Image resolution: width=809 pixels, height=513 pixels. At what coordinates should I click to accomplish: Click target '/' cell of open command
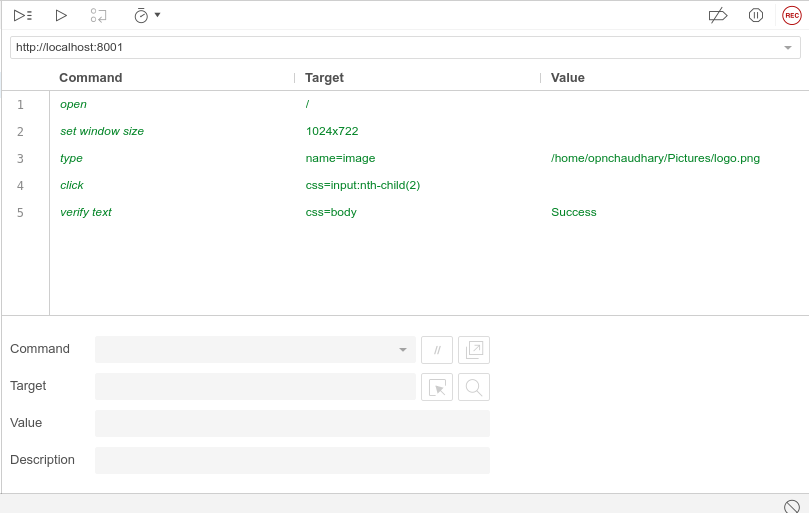point(307,104)
